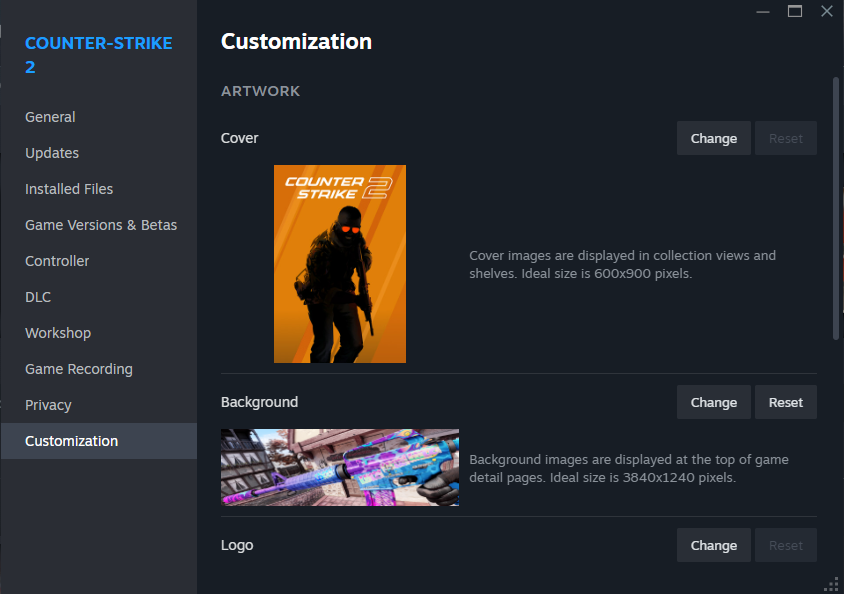Click the Background label text

click(259, 402)
